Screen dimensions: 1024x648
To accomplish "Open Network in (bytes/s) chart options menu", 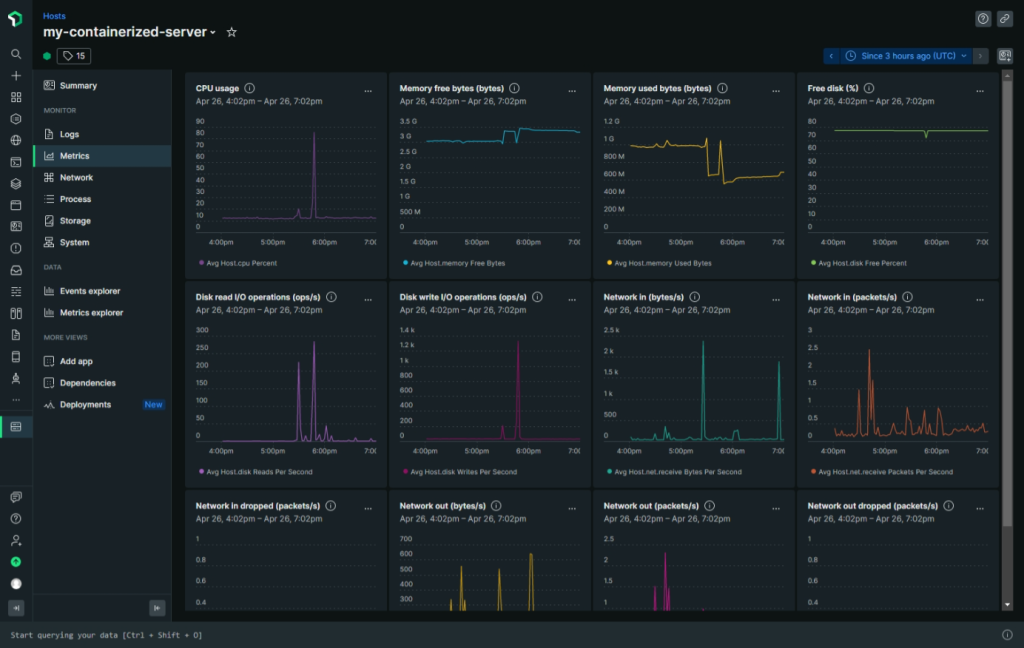I will pos(776,300).
